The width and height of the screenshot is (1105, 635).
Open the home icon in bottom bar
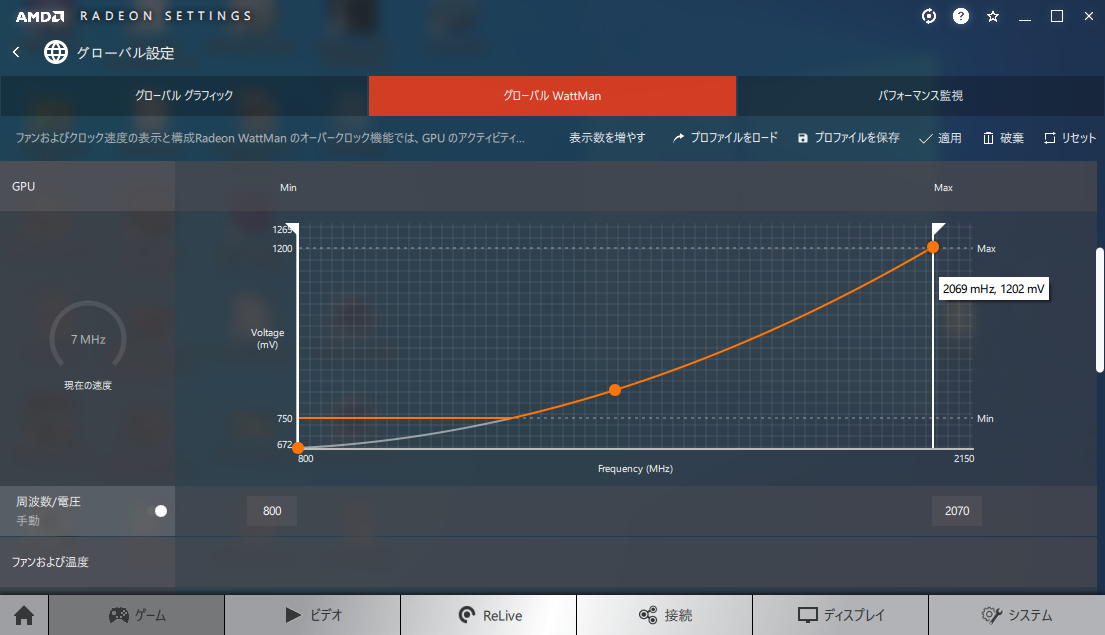pos(24,615)
